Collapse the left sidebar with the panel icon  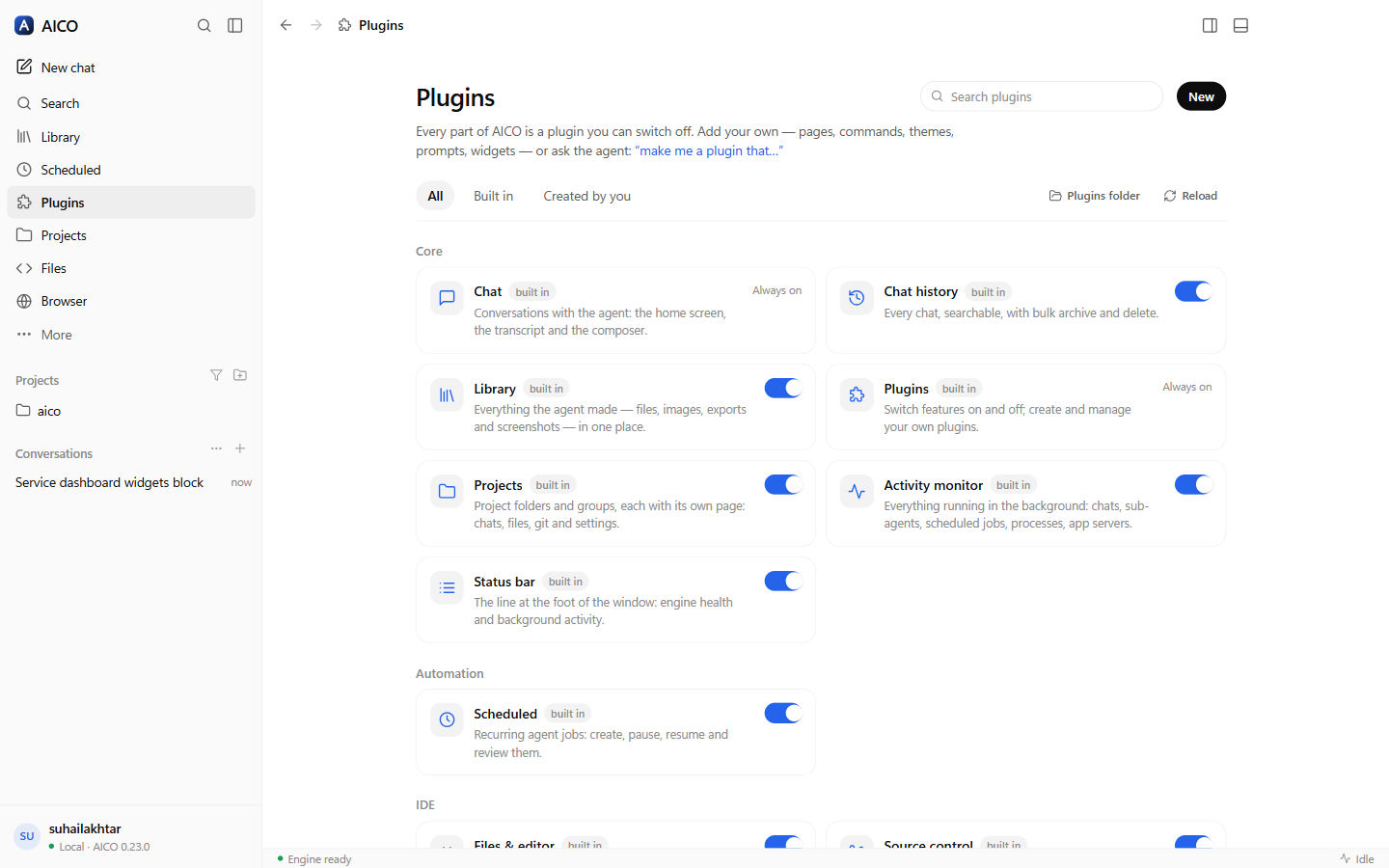tap(235, 25)
